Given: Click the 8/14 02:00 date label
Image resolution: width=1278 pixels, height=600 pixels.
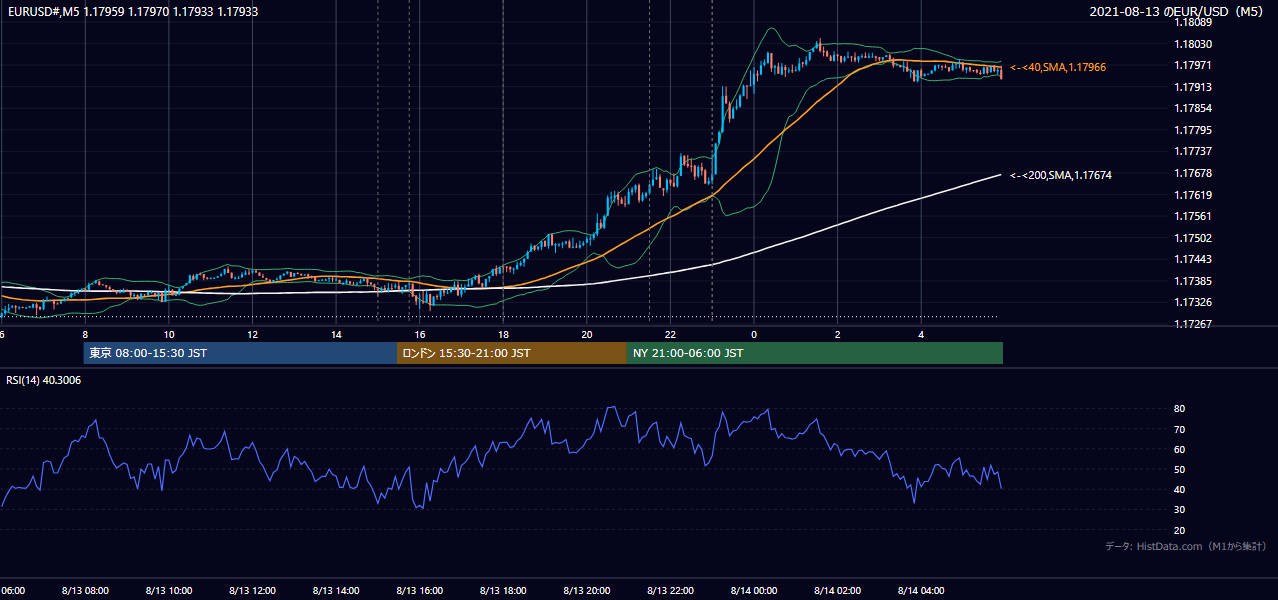Looking at the screenshot, I should (837, 590).
